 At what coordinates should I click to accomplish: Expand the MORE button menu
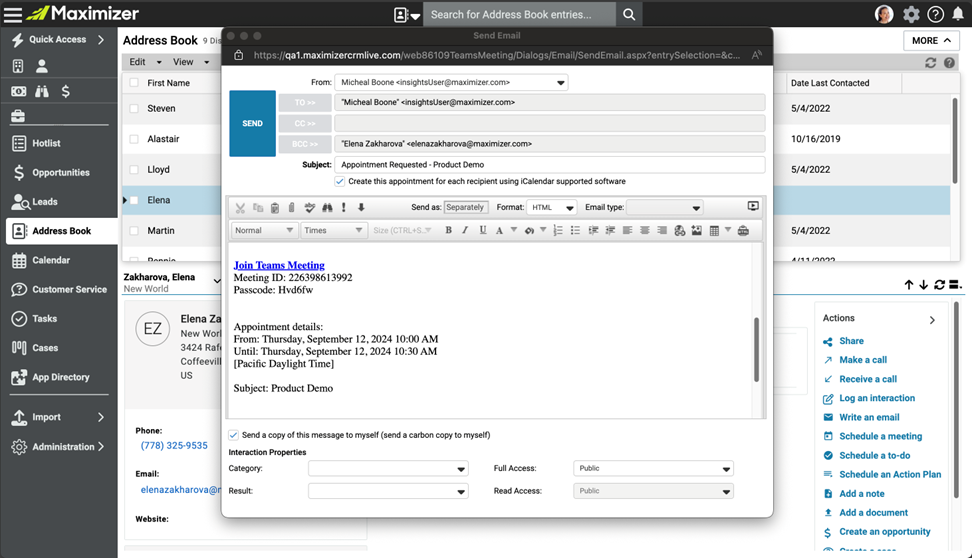pos(931,40)
